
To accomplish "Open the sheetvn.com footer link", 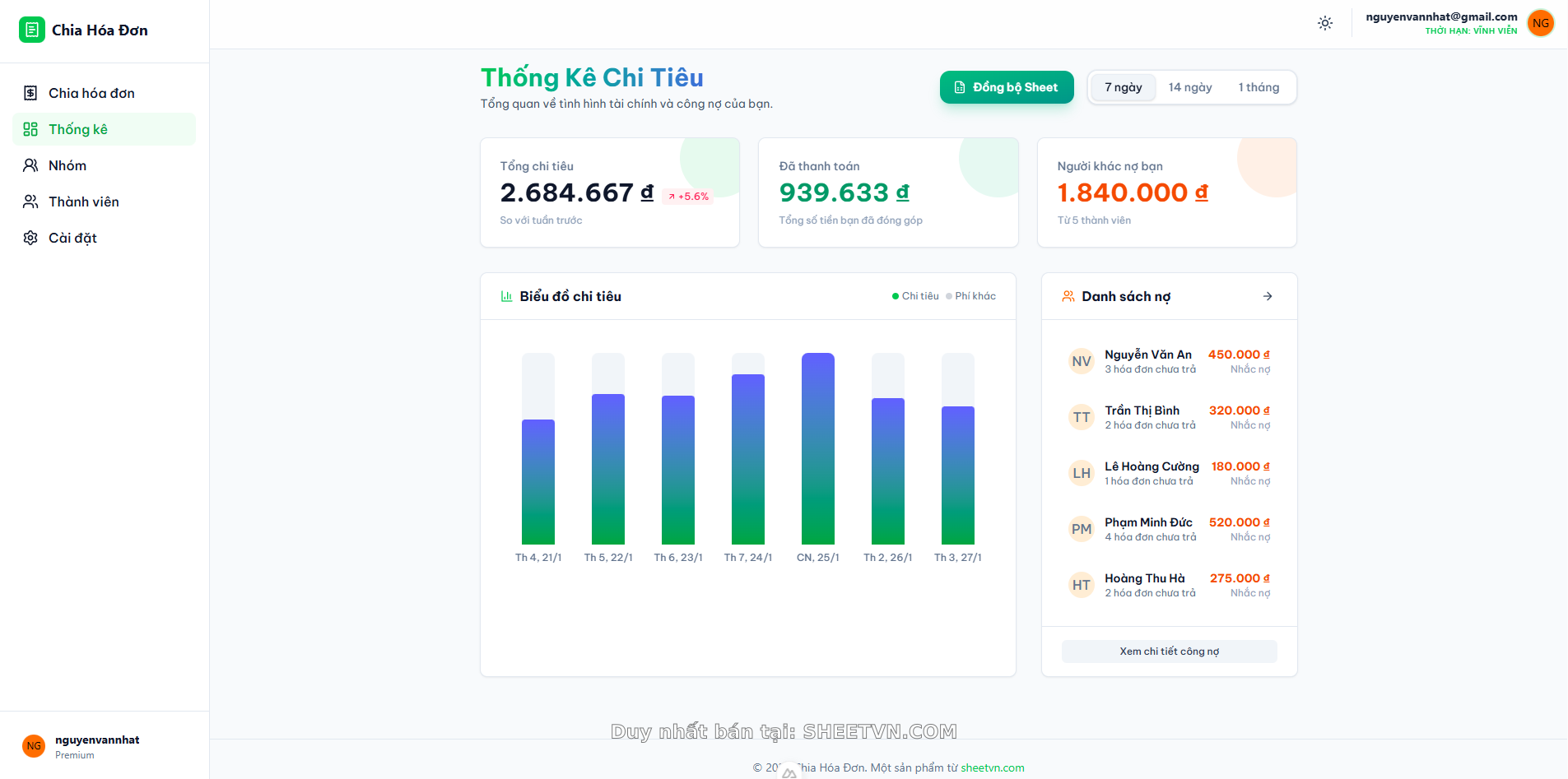I will click(x=992, y=767).
